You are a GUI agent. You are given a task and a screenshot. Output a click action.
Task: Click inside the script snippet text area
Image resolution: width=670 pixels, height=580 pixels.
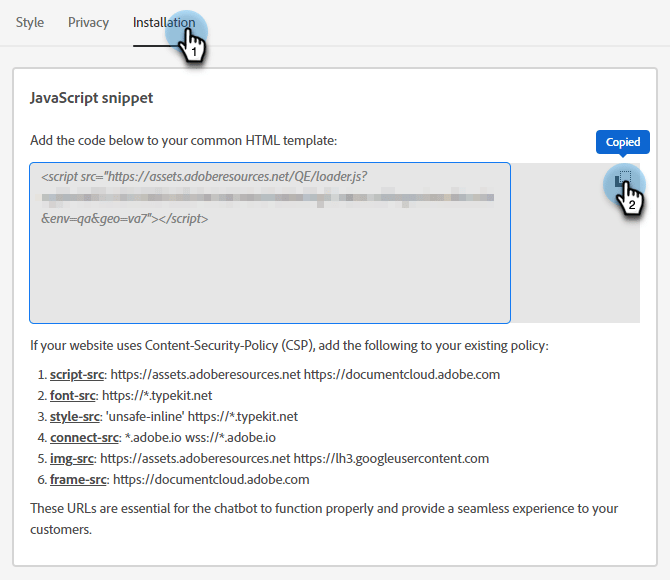(270, 243)
